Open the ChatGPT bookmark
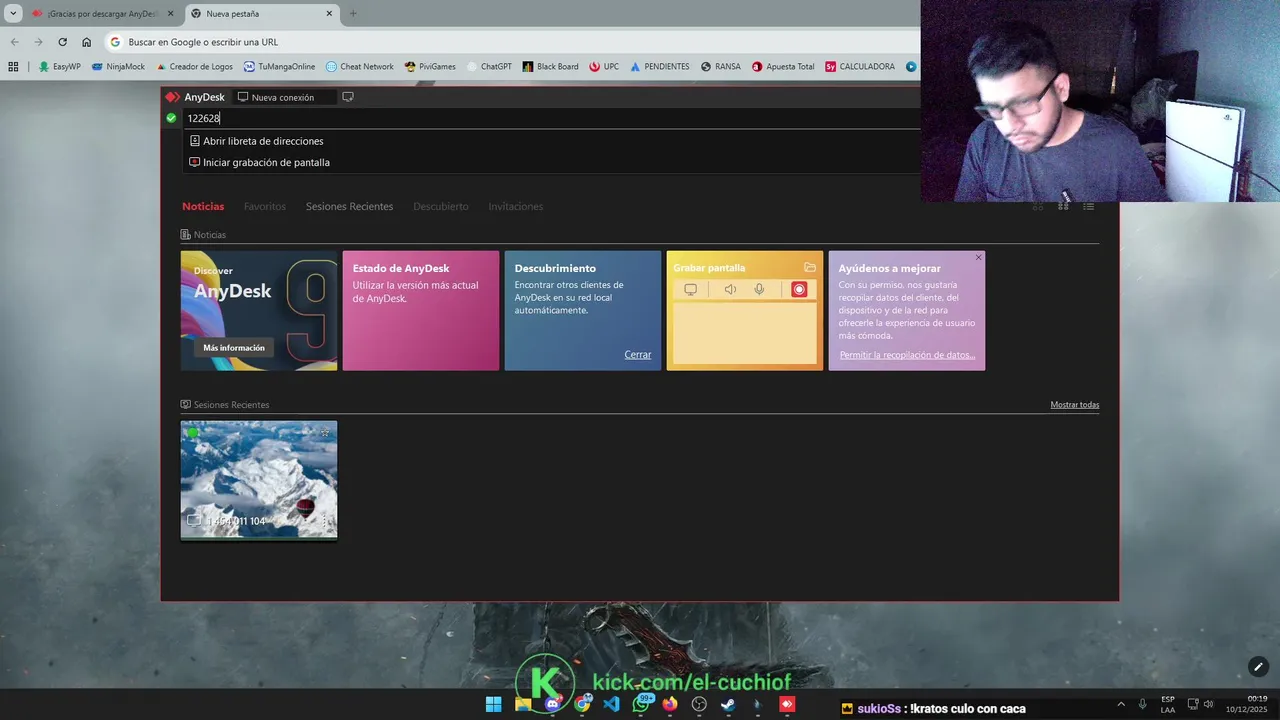 [489, 67]
